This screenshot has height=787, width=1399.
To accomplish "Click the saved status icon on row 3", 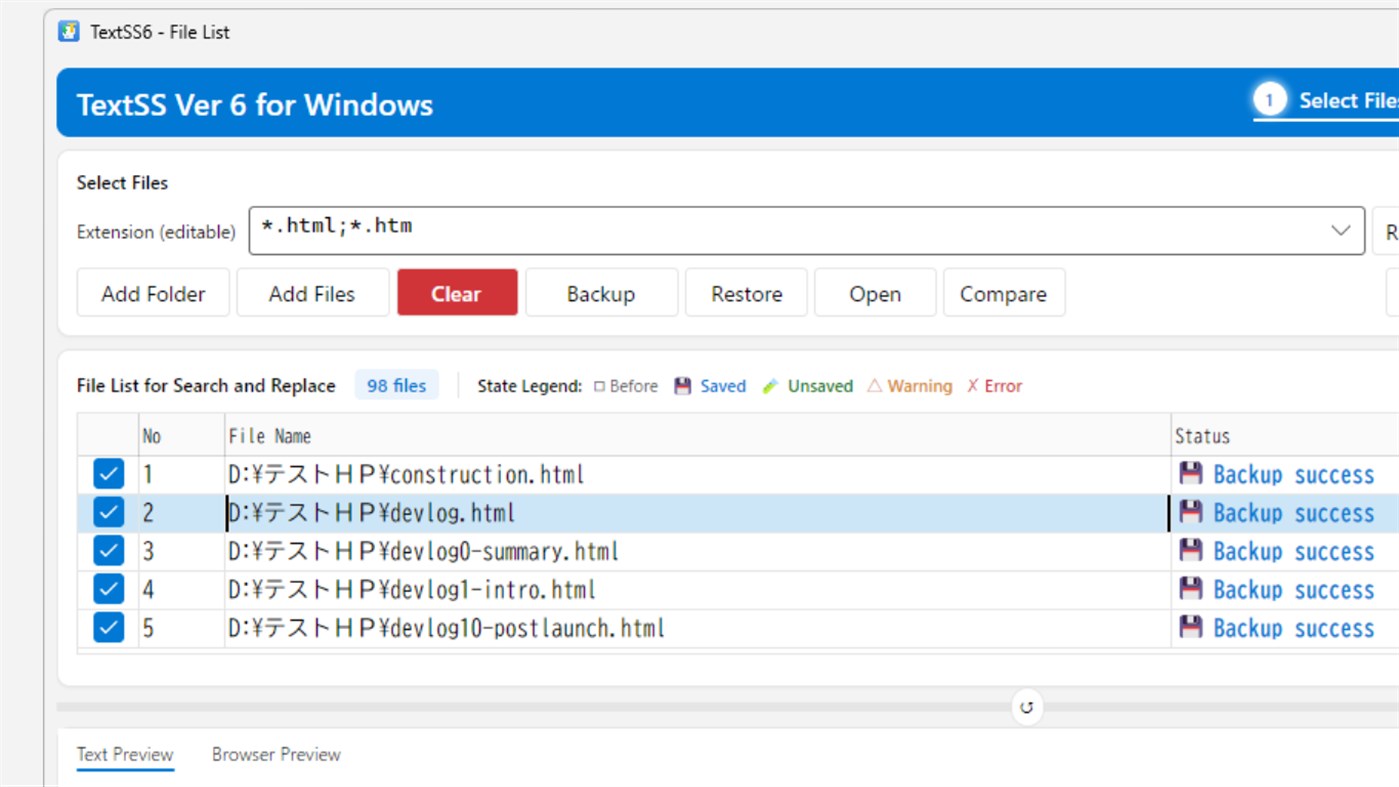I will (x=1190, y=550).
